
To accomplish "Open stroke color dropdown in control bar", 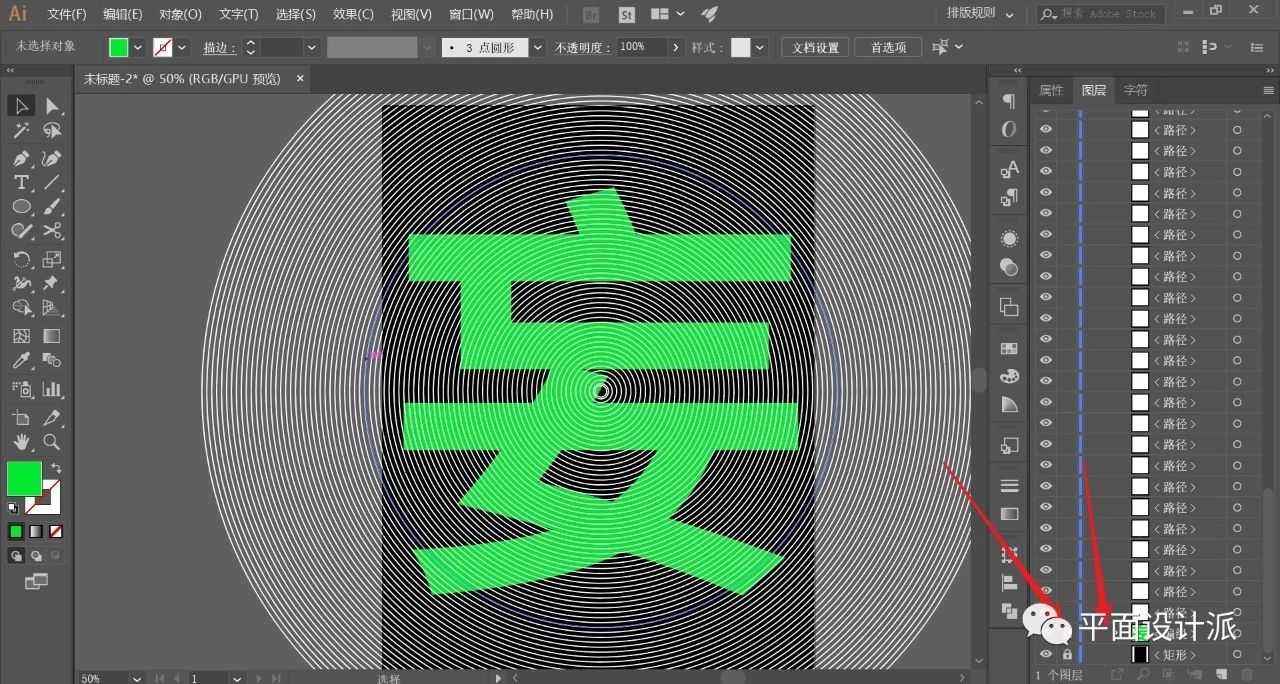I will point(182,47).
